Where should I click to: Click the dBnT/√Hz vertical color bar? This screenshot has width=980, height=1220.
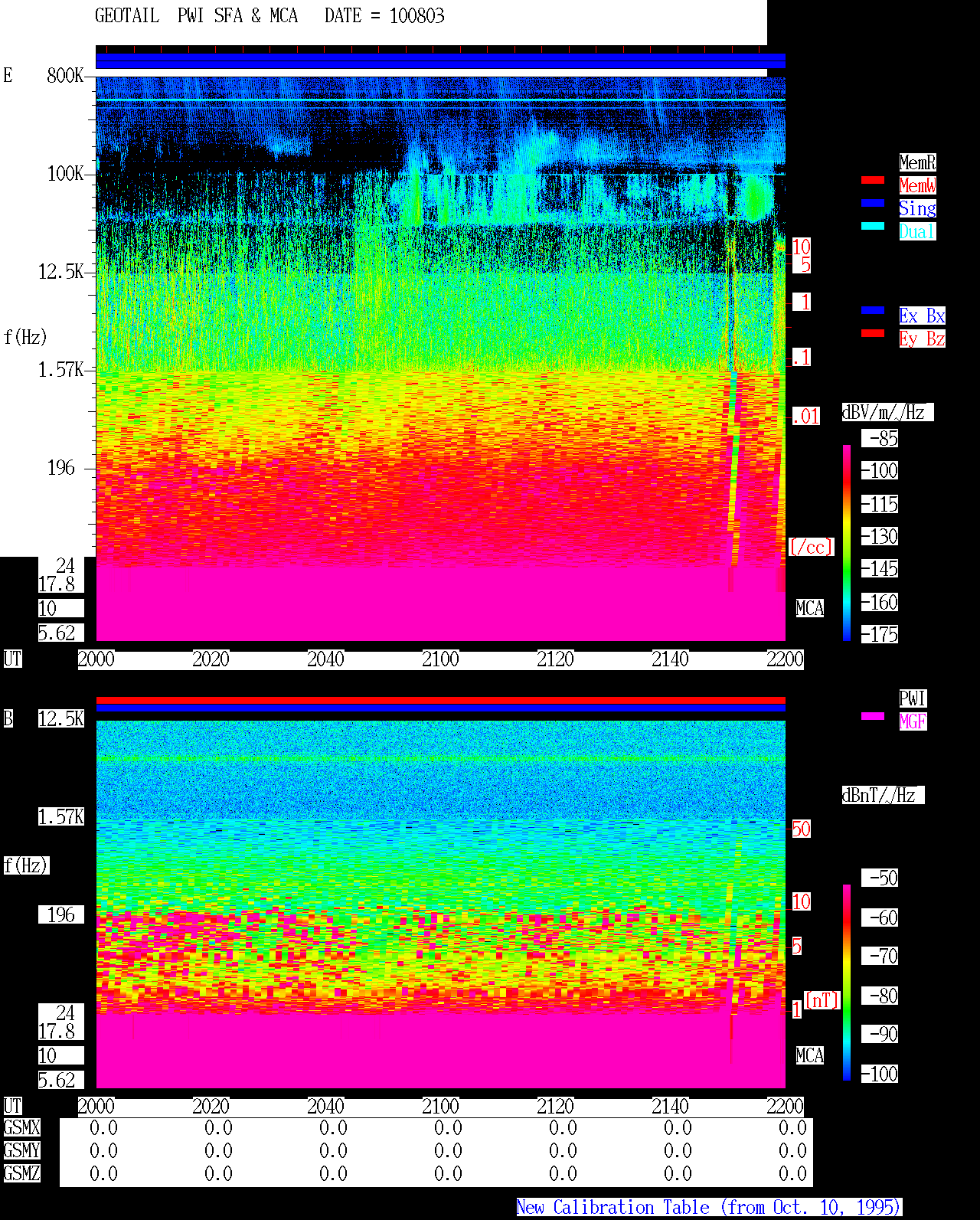847,983
